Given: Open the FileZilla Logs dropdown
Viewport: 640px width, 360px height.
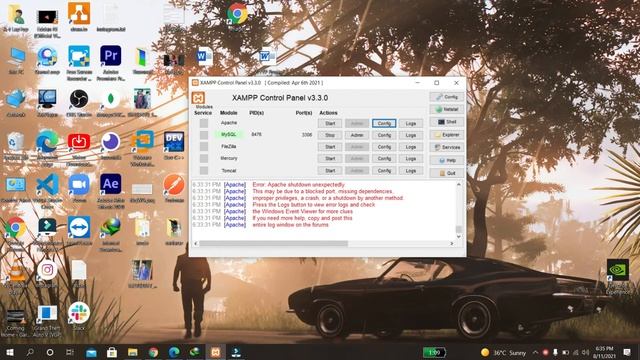Looking at the screenshot, I should (x=411, y=147).
